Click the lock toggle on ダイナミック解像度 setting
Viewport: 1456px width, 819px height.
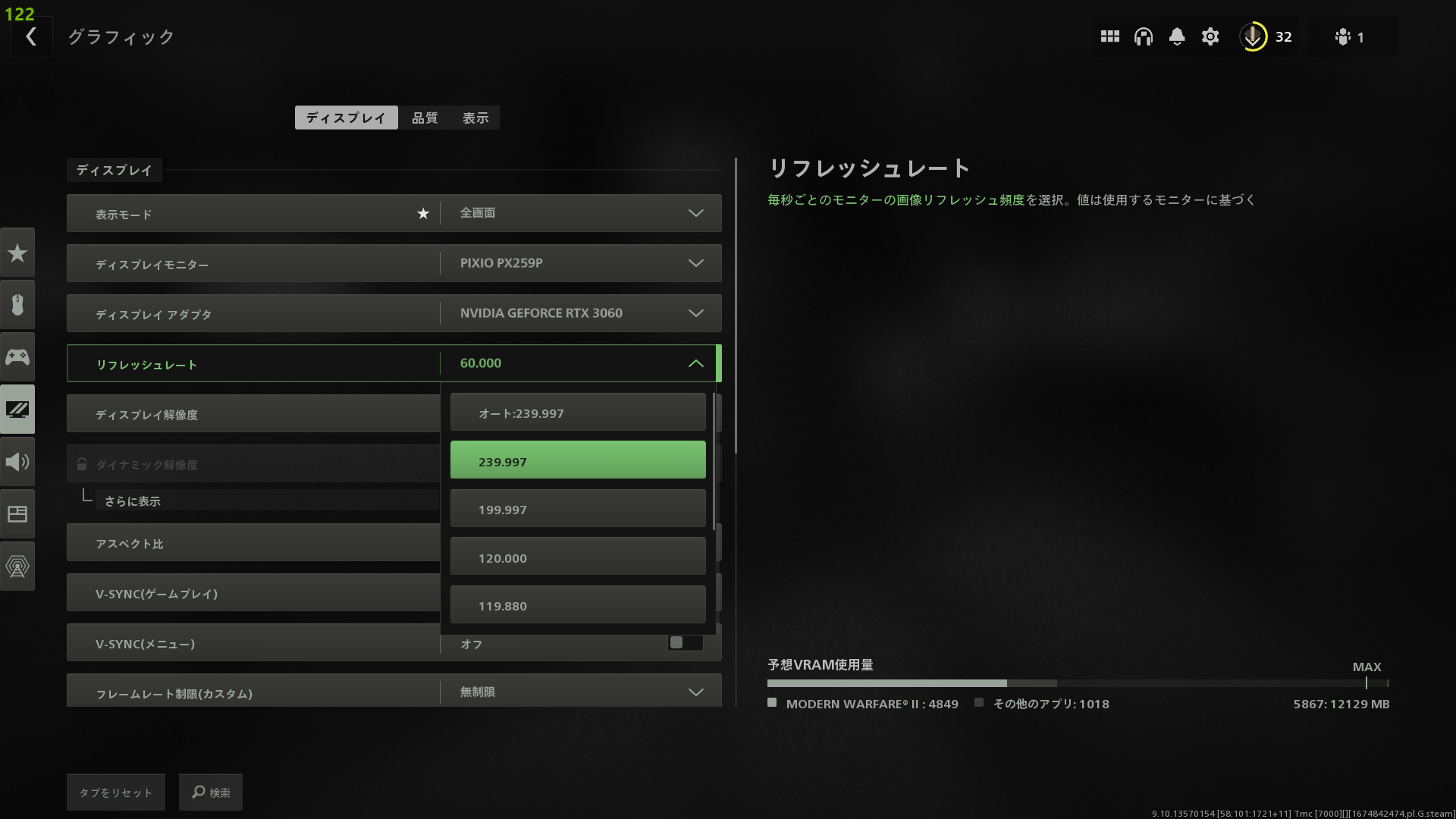point(82,463)
